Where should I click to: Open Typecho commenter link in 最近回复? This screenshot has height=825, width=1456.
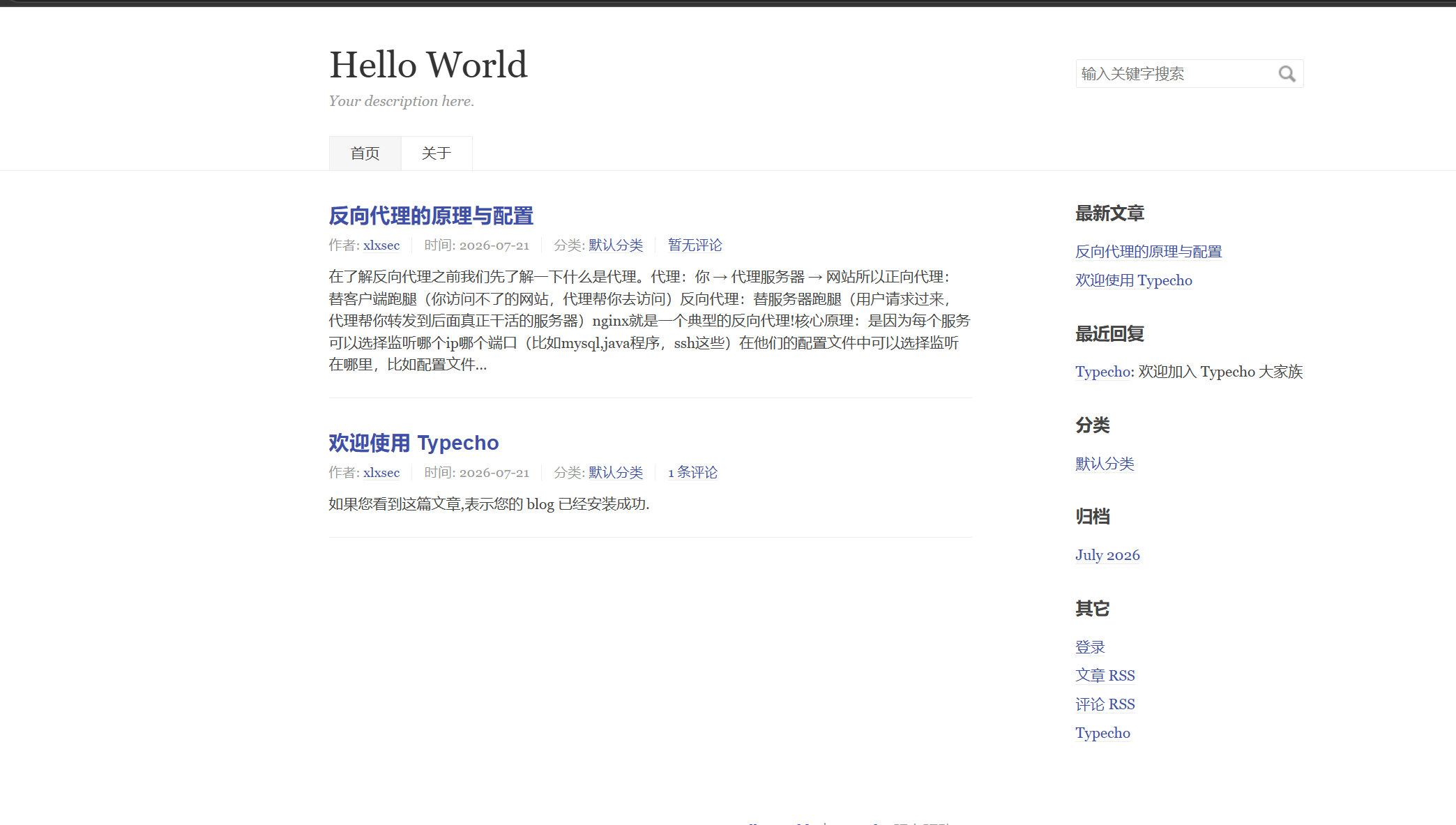[1102, 372]
